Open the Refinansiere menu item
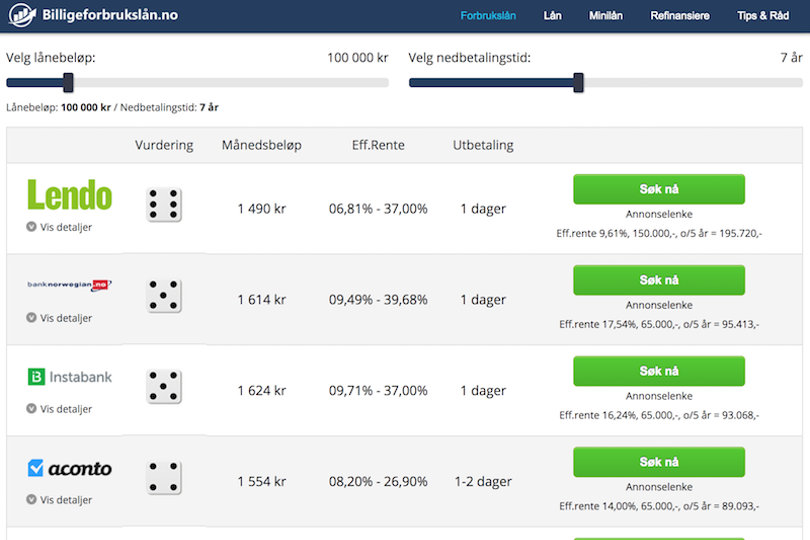This screenshot has height=540, width=810. [679, 16]
